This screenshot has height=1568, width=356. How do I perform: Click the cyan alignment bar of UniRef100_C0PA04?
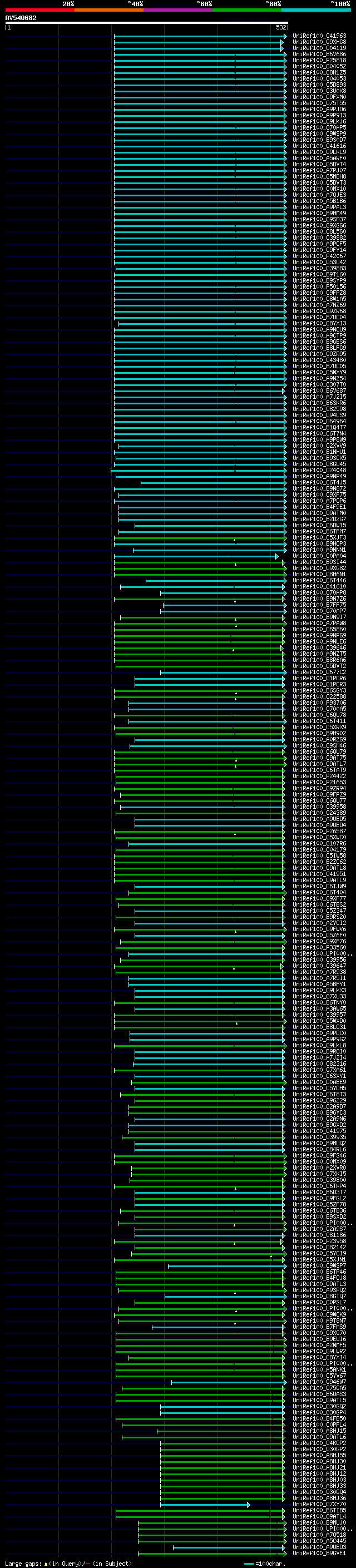(196, 556)
